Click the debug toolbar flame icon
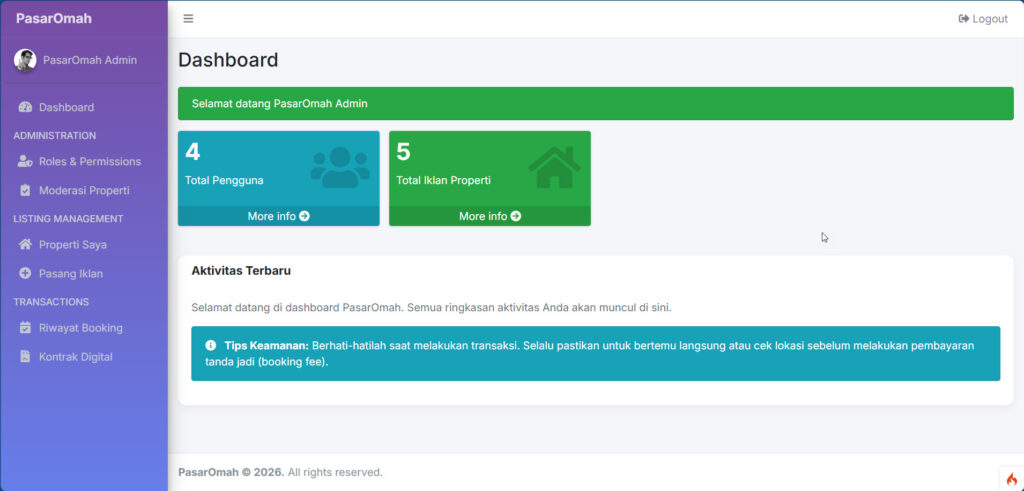The height and width of the screenshot is (491, 1024). [x=1011, y=479]
